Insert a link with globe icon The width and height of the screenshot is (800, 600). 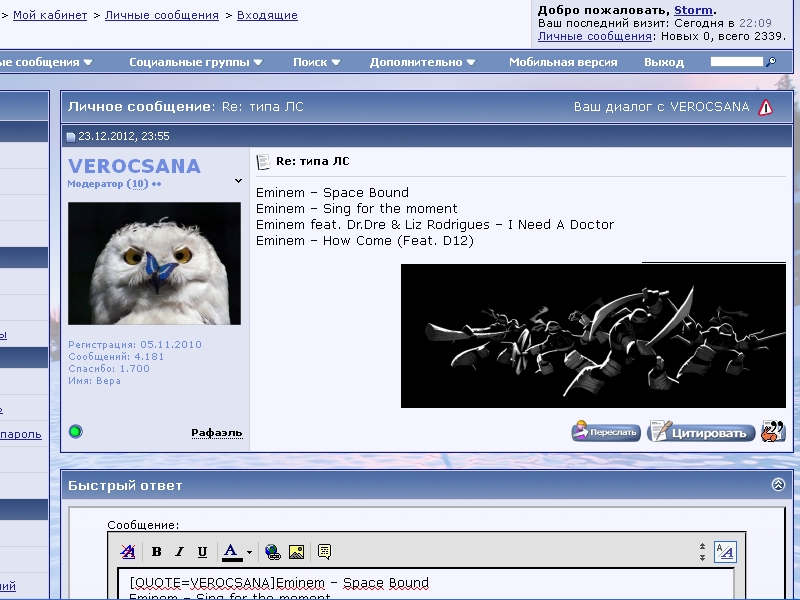click(x=273, y=552)
